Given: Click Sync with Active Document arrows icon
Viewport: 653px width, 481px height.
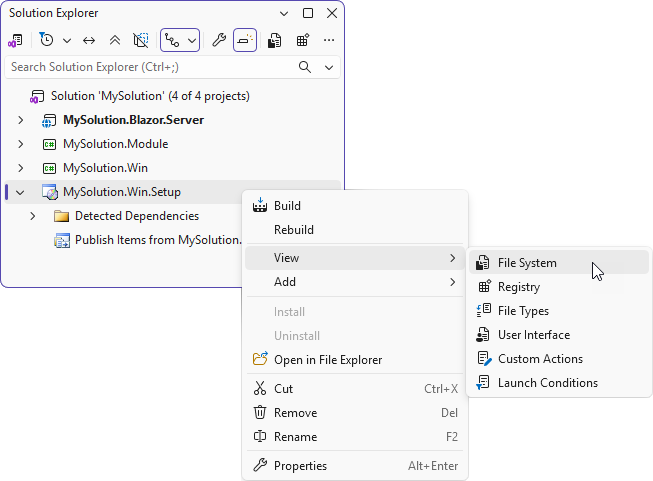Looking at the screenshot, I should click(x=89, y=40).
